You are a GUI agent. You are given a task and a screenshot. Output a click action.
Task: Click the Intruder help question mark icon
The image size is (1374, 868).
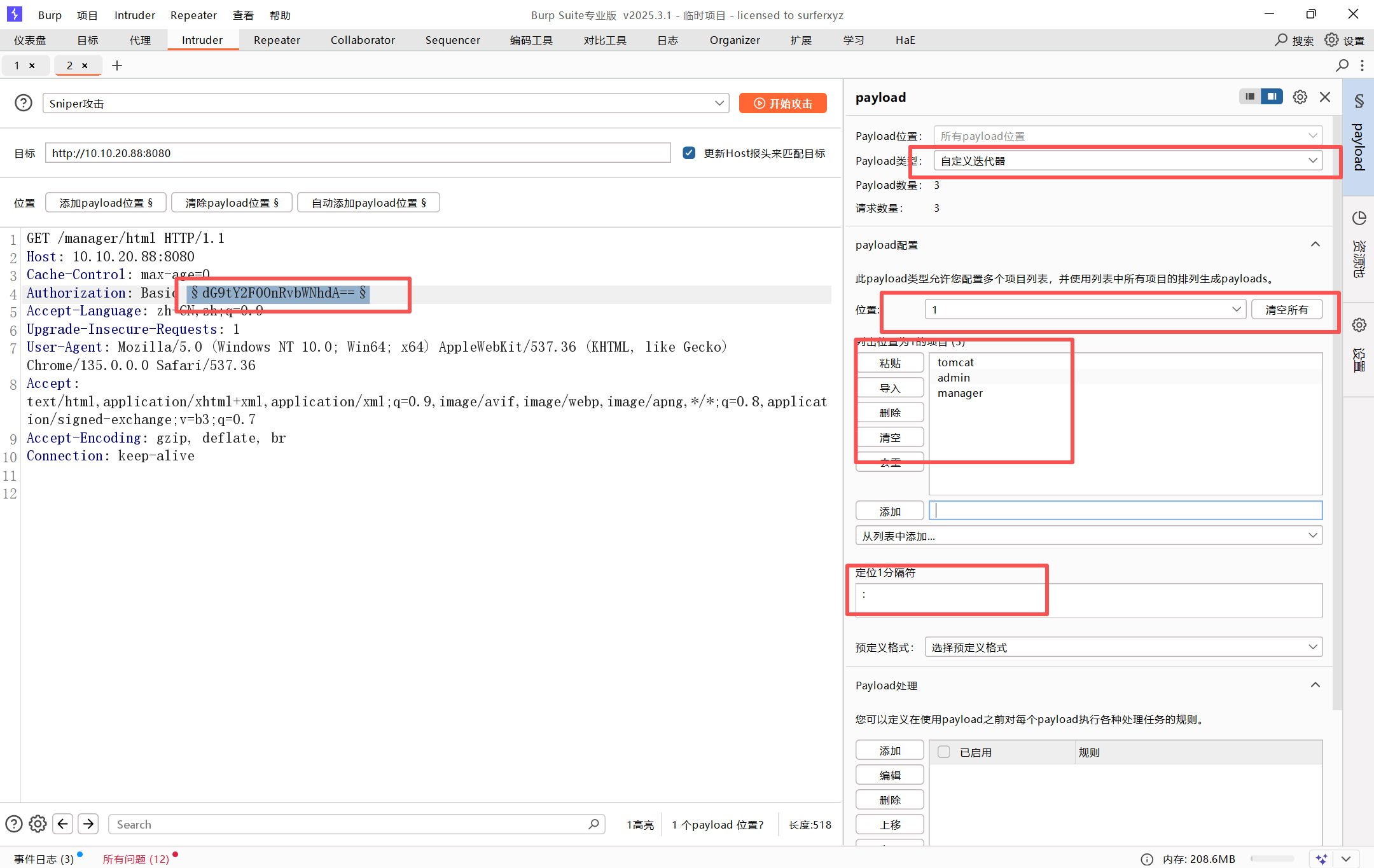[x=24, y=103]
